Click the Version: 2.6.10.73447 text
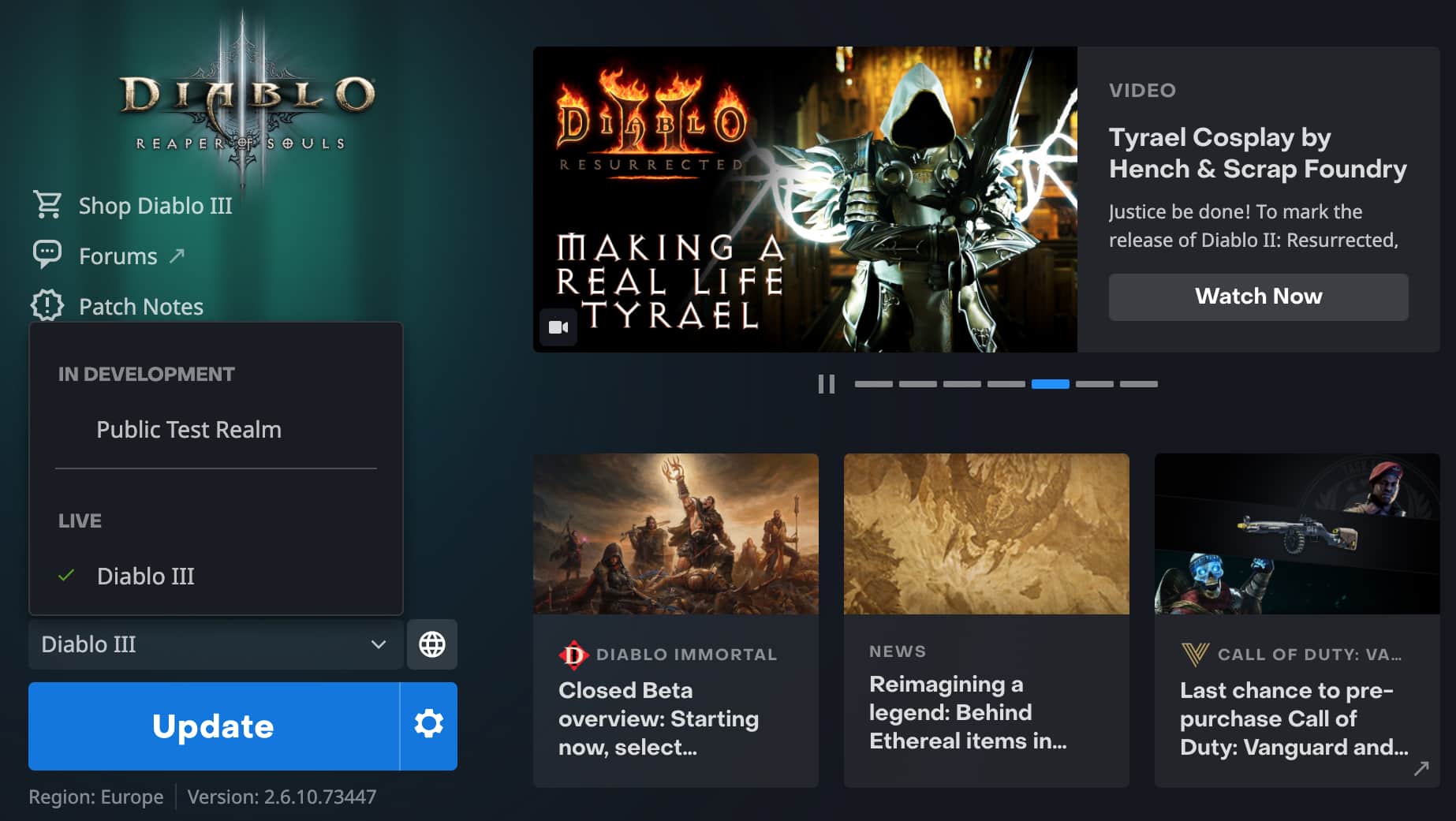 tap(282, 797)
